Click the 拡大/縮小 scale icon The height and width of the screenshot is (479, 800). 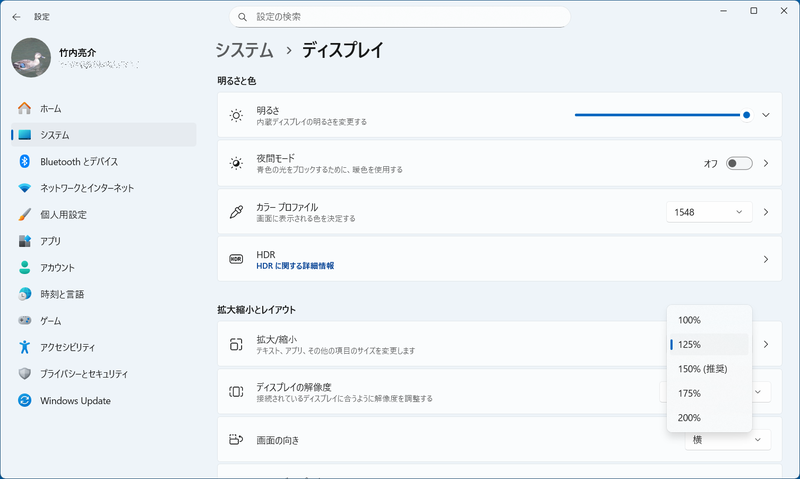[x=236, y=344]
